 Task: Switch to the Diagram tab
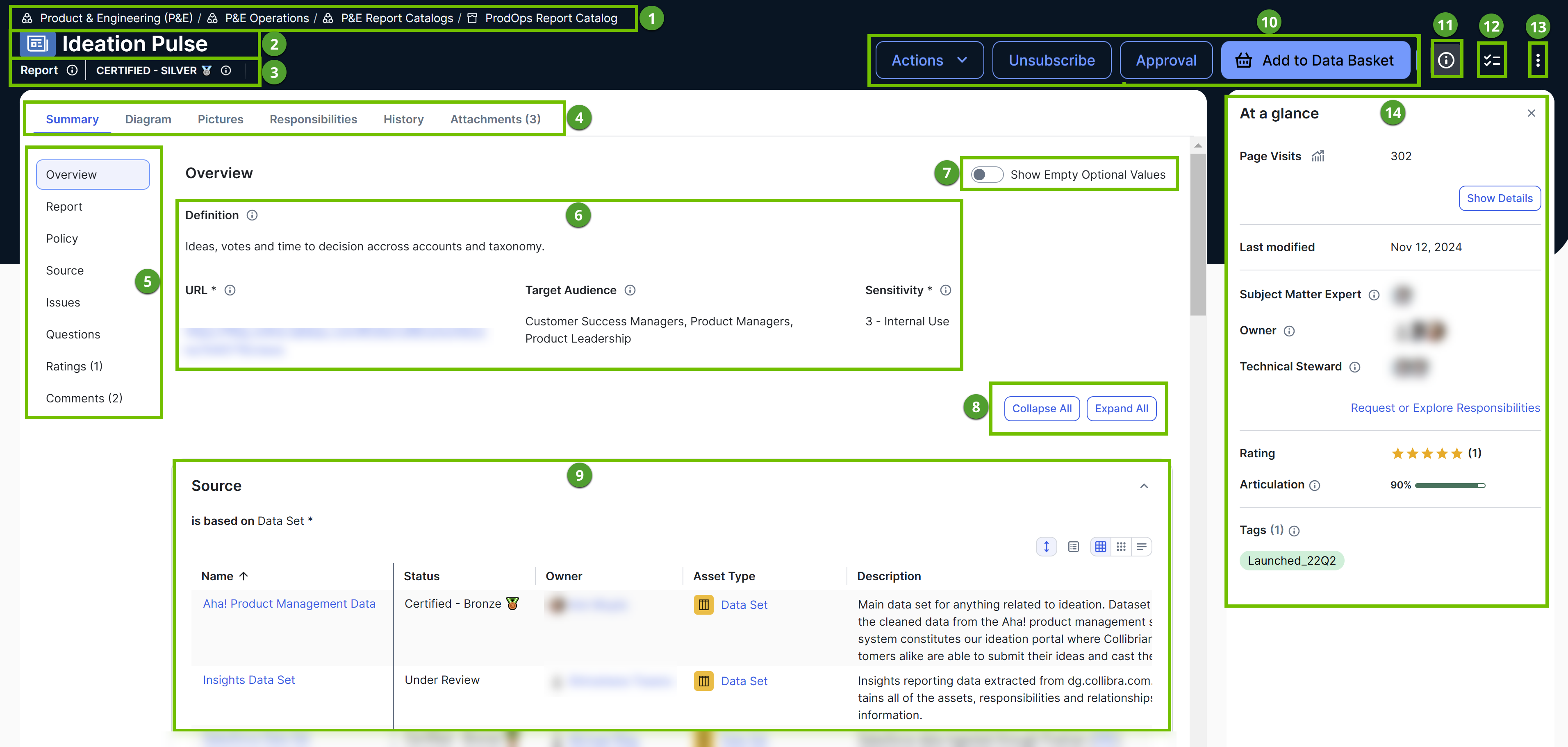click(x=148, y=118)
